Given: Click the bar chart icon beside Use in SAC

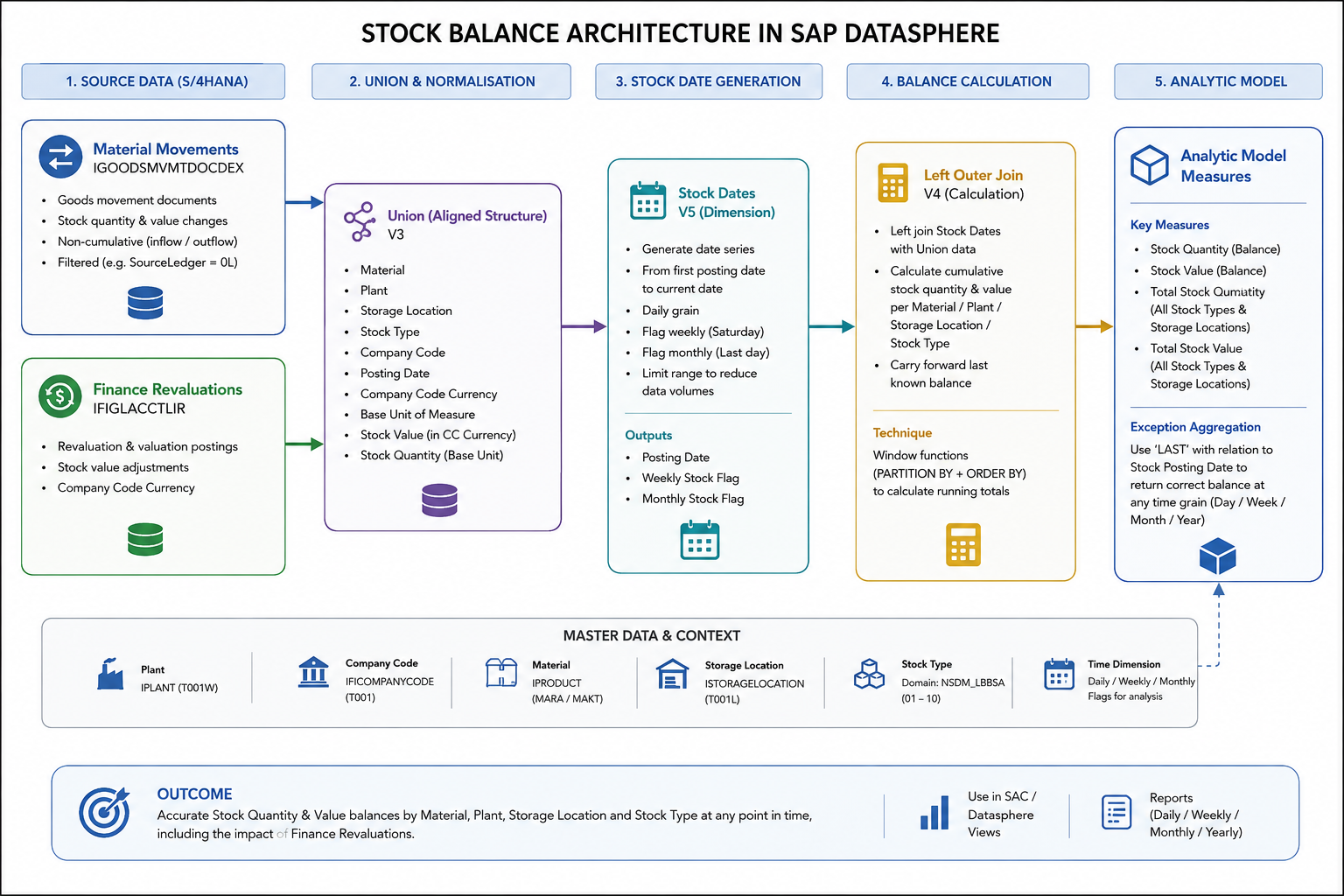Looking at the screenshot, I should (x=934, y=812).
